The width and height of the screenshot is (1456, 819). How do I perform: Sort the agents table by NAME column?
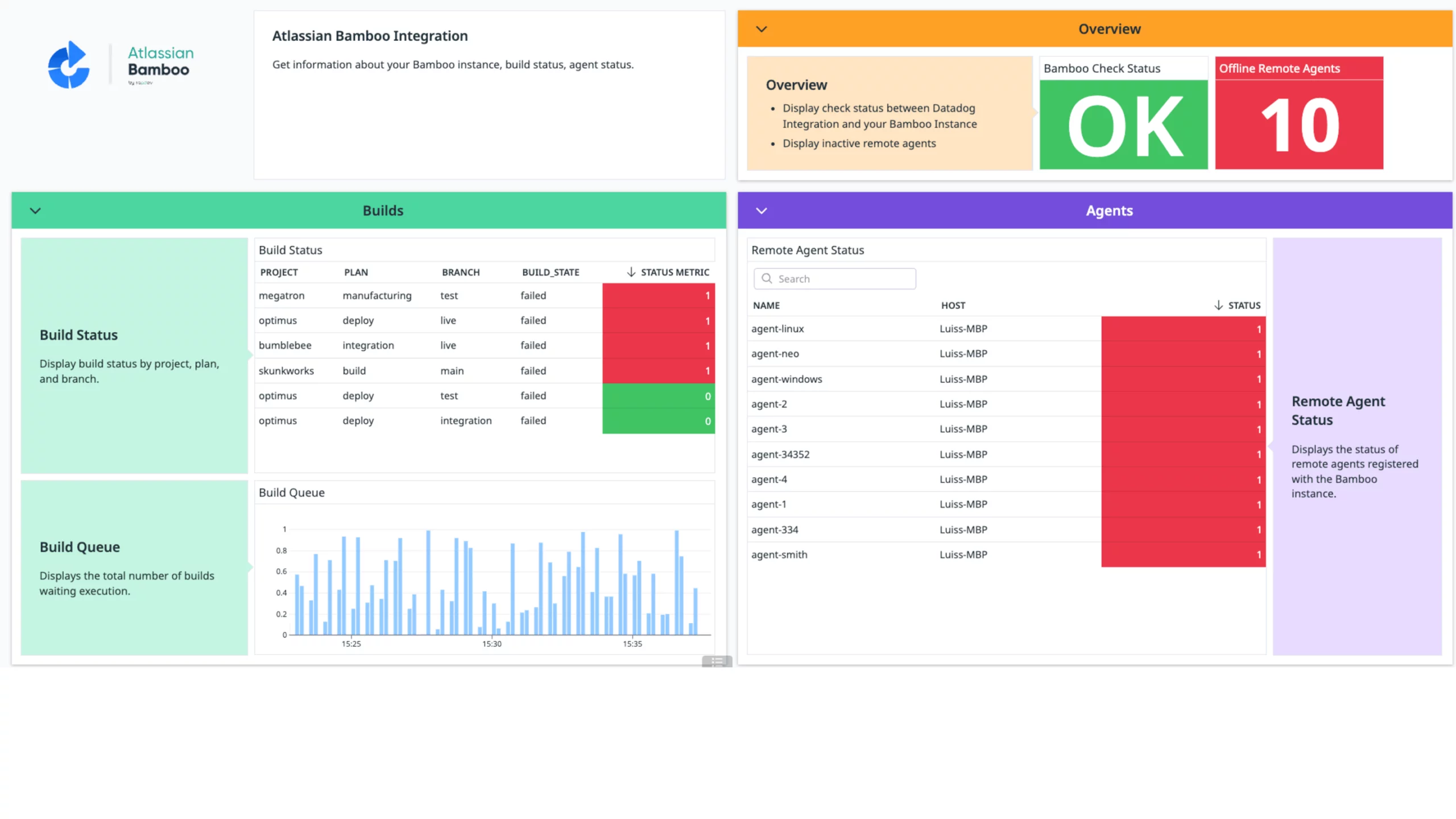(x=766, y=305)
